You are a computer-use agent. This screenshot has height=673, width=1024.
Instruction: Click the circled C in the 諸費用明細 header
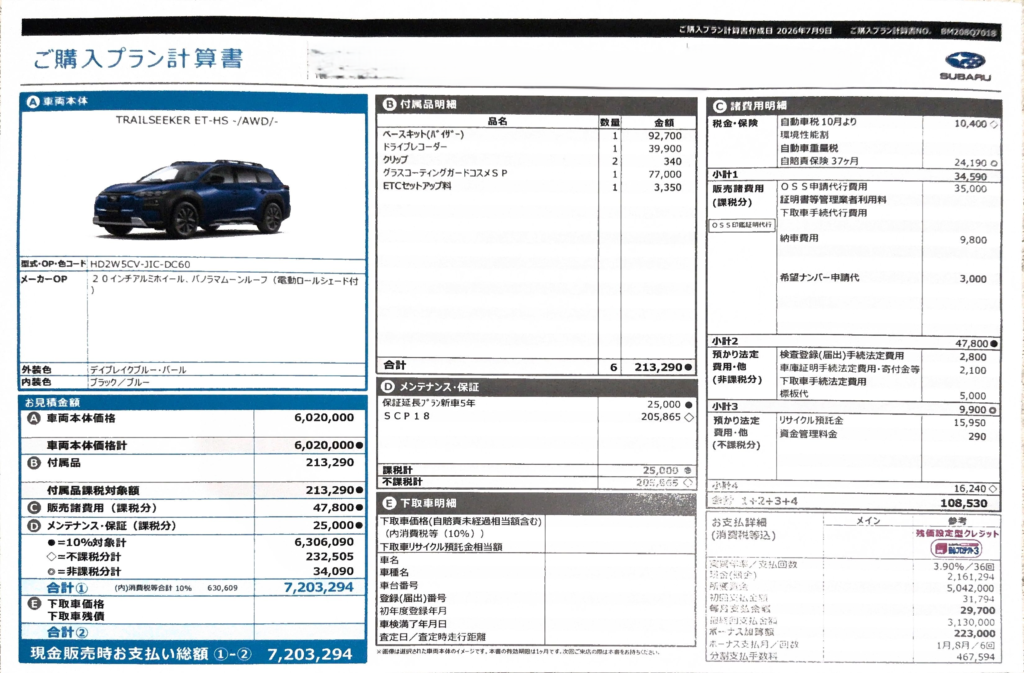[x=719, y=106]
